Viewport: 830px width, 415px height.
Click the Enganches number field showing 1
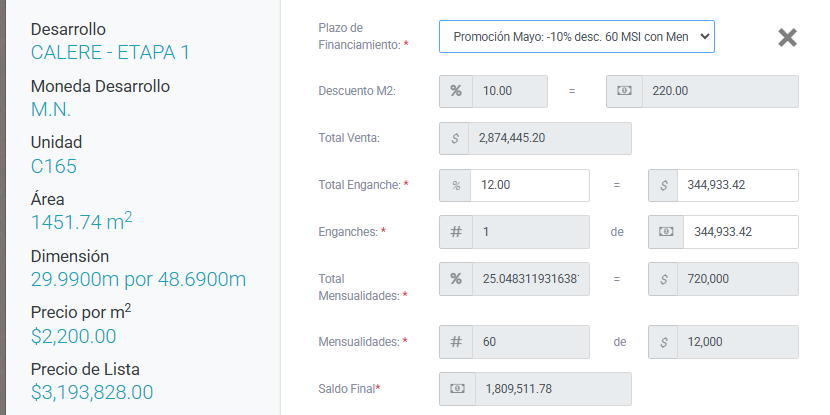pos(530,232)
